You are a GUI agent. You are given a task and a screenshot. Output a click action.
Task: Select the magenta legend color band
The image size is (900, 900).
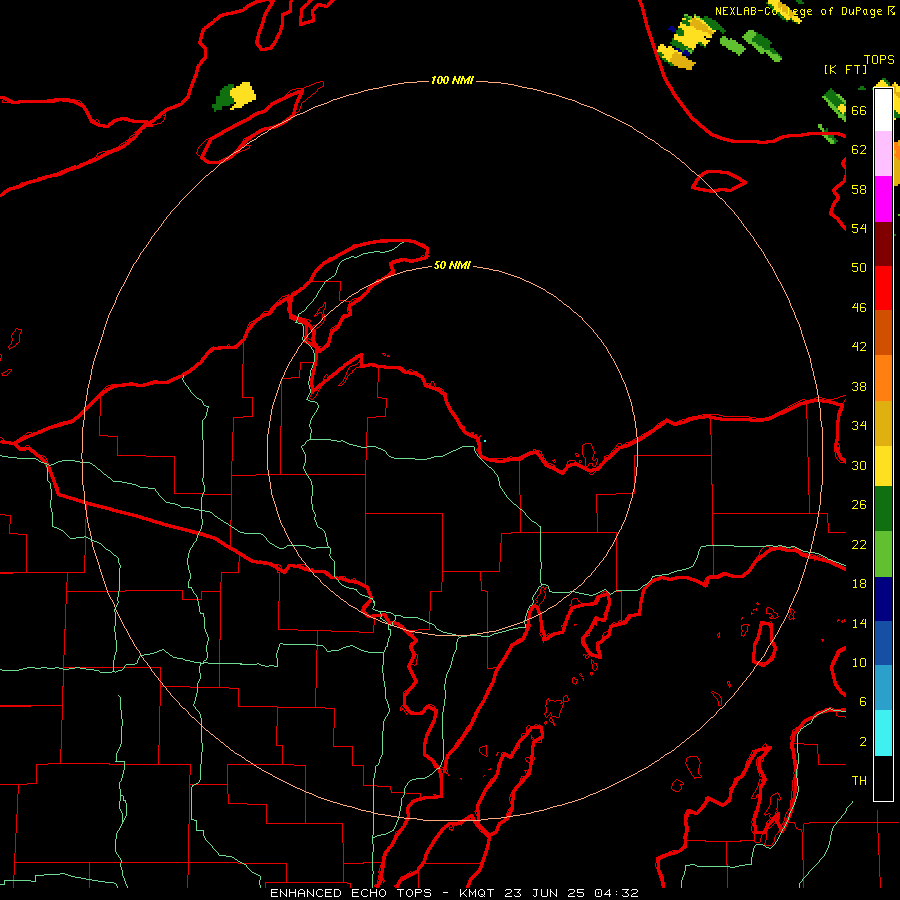tap(883, 199)
